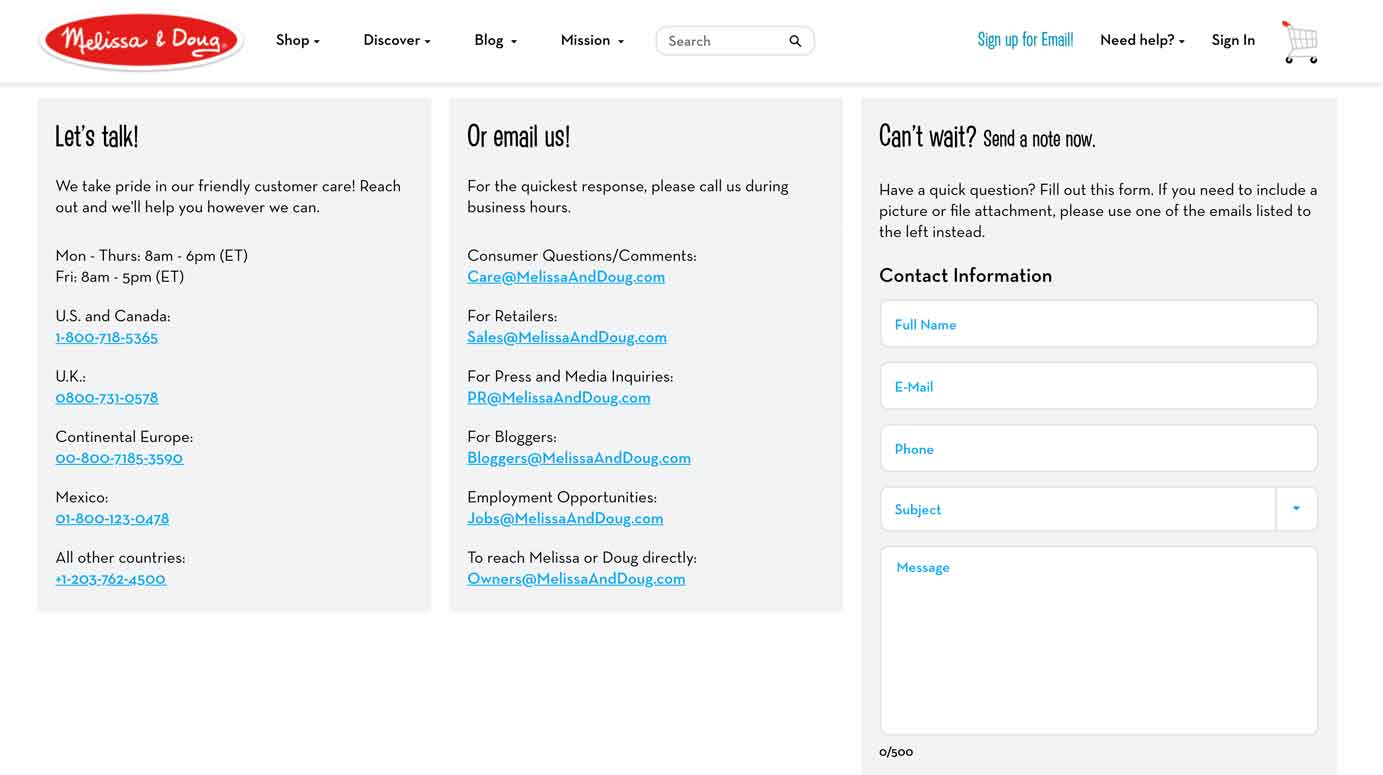Click Sign up for Email link
Image resolution: width=1383 pixels, height=775 pixels.
(x=1025, y=40)
